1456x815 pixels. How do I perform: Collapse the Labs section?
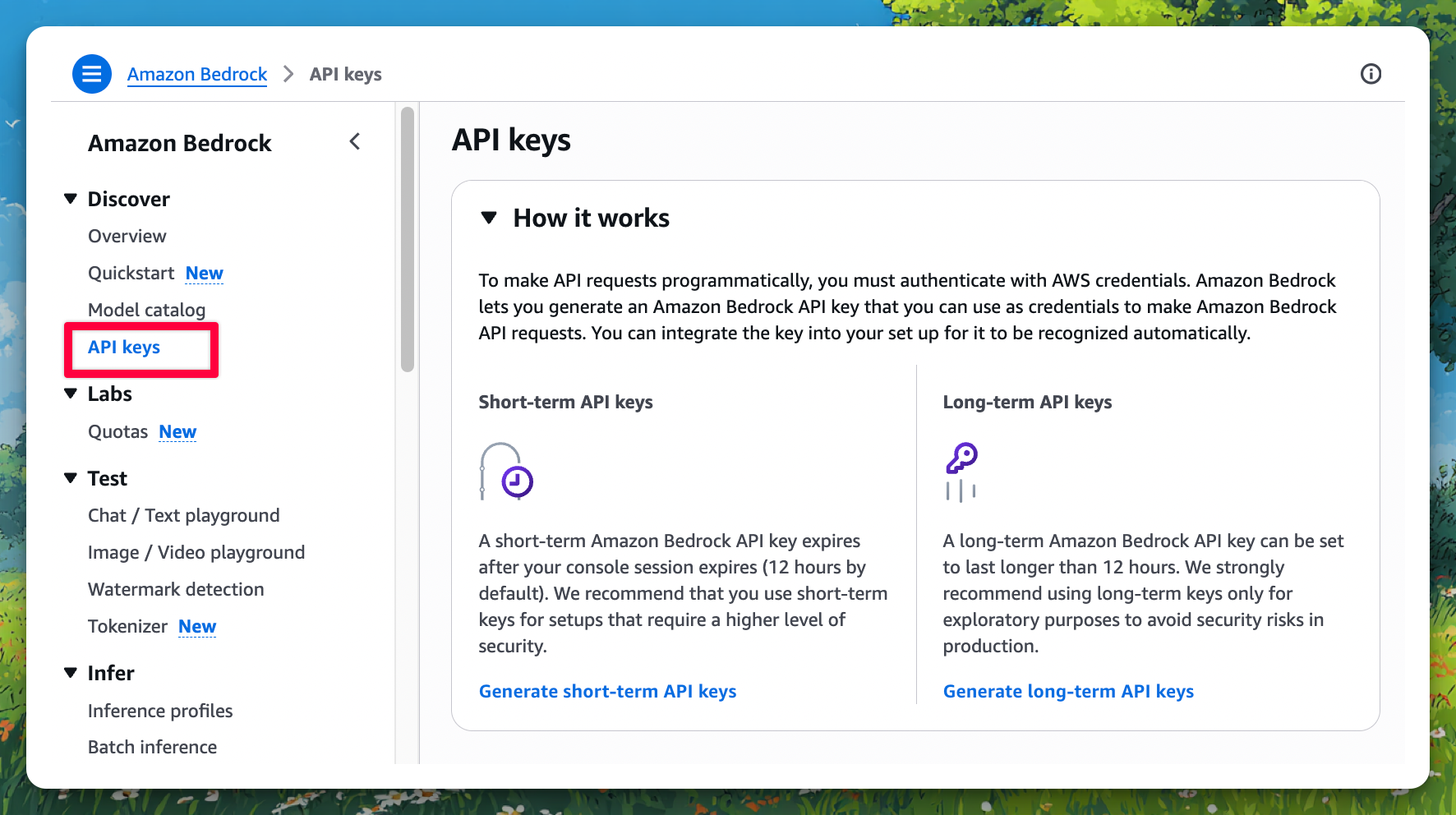71,394
